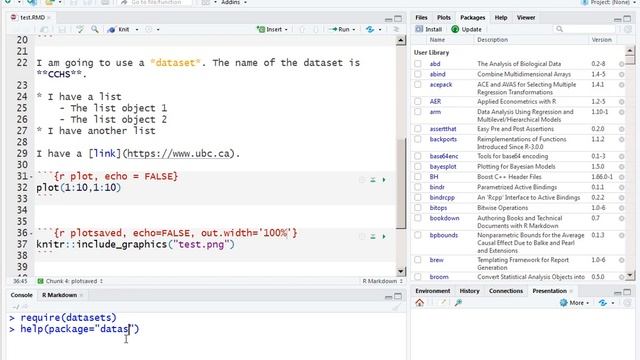
Task: Go to the presentation home slide
Action: coord(420,302)
